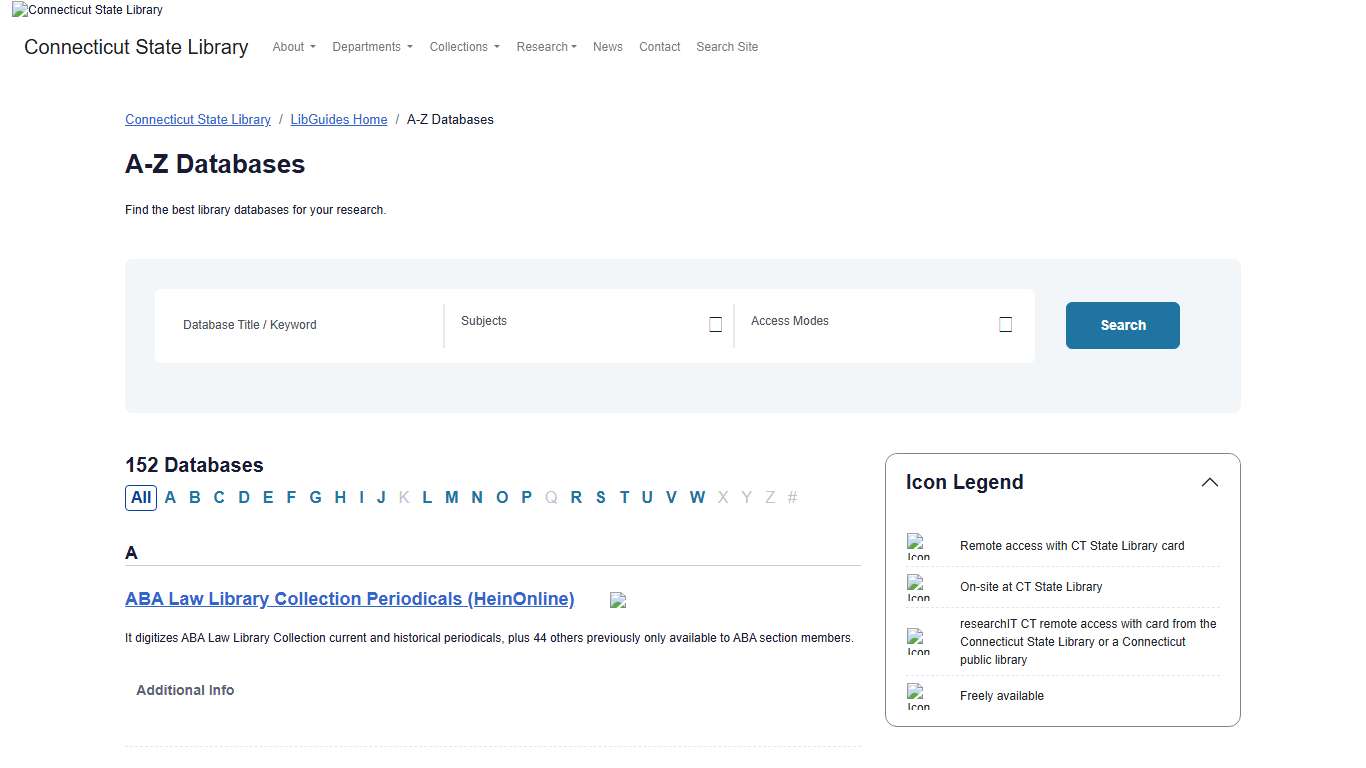This screenshot has width=1366, height=768.
Task: Open the Collections menu
Action: coord(464,46)
